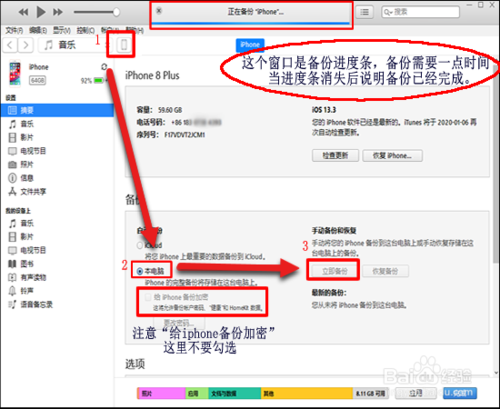Viewport: 500px width, 409px height.
Task: Click the 恢复备份 button
Action: [x=385, y=271]
